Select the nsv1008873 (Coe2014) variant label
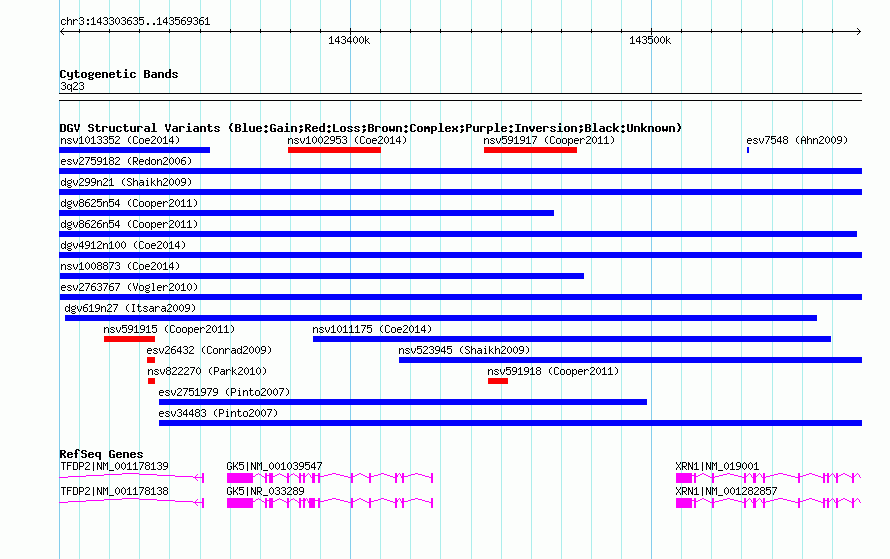This screenshot has height=559, width=890. pos(120,266)
